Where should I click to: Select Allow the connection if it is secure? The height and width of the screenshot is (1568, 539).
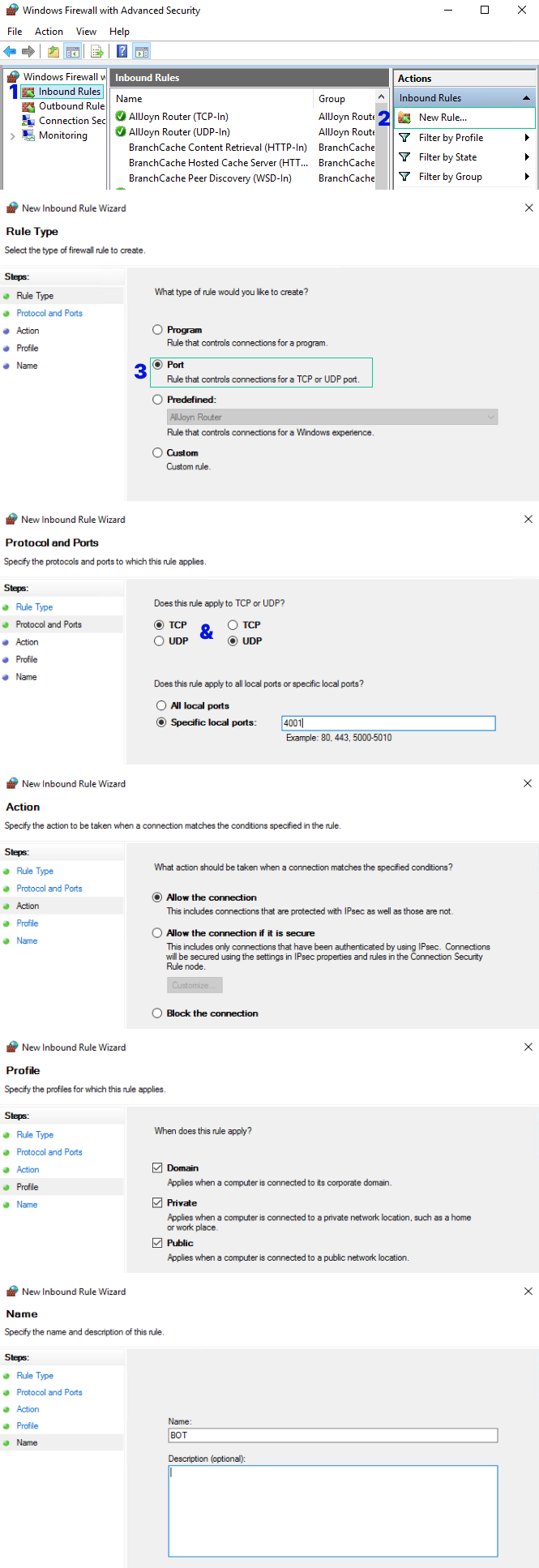coord(157,933)
